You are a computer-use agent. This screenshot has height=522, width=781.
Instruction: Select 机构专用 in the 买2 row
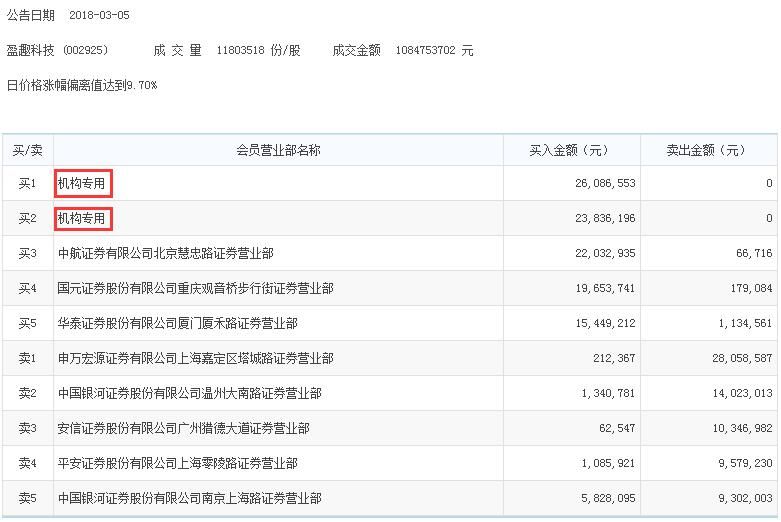(82, 219)
